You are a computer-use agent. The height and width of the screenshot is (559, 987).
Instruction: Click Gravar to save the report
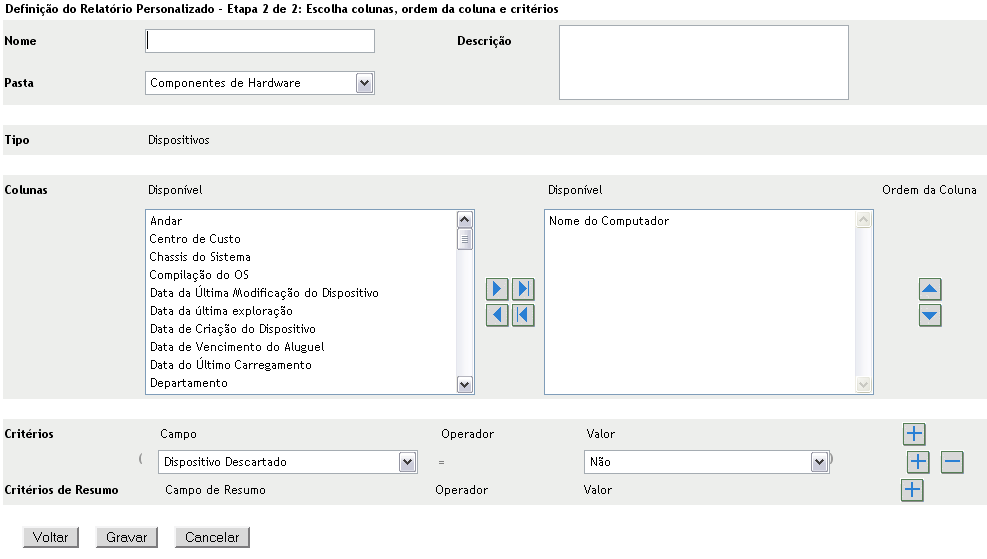click(127, 537)
